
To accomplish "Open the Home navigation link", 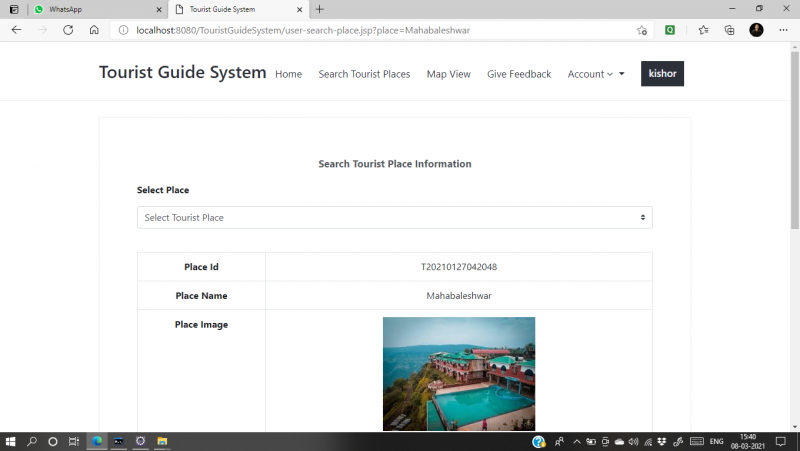I will tap(288, 74).
